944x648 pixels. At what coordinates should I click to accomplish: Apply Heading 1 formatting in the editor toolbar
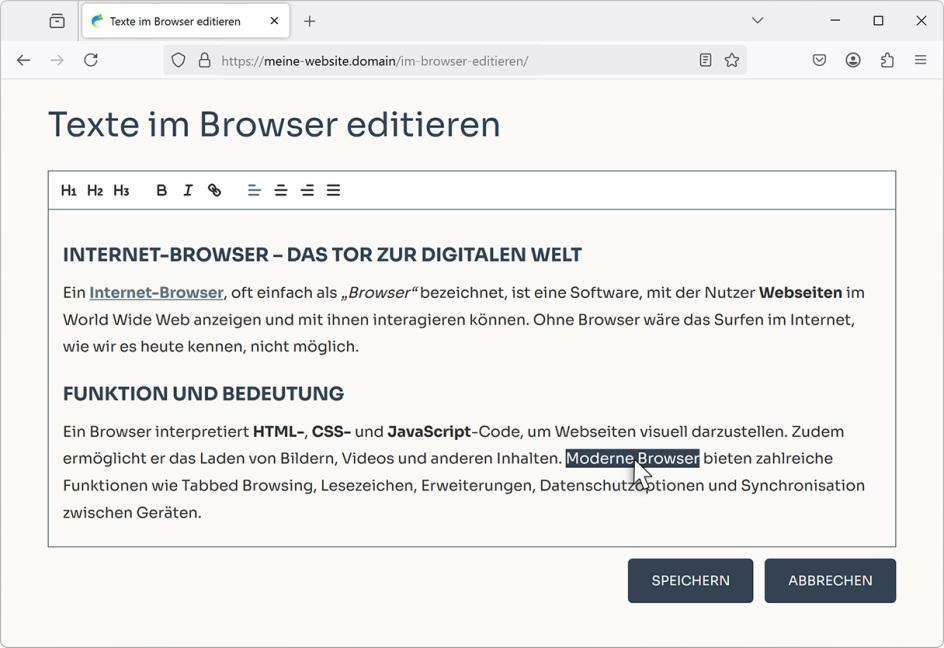pos(69,190)
